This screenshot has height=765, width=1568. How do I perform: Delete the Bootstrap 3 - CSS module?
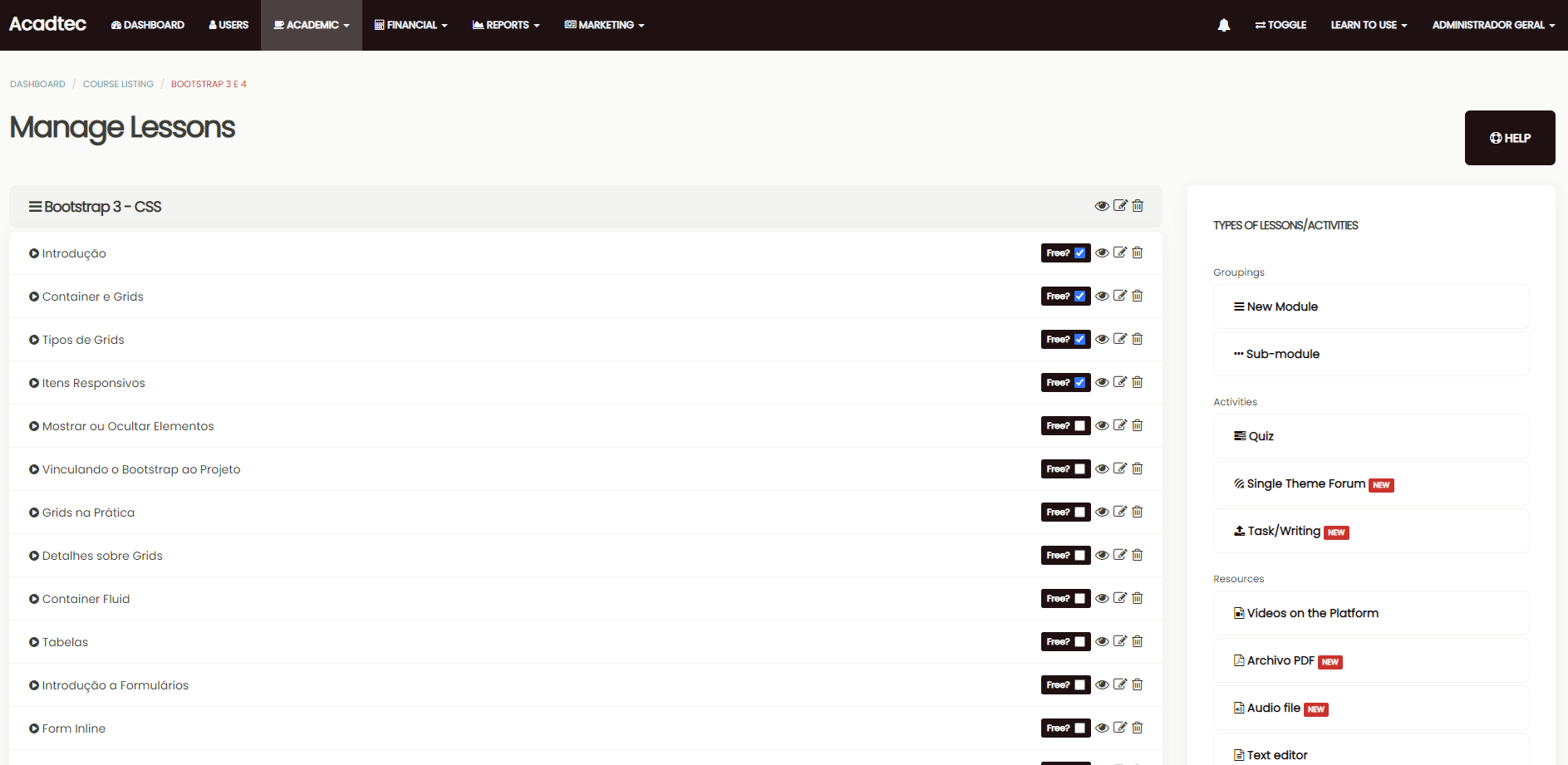click(1138, 205)
